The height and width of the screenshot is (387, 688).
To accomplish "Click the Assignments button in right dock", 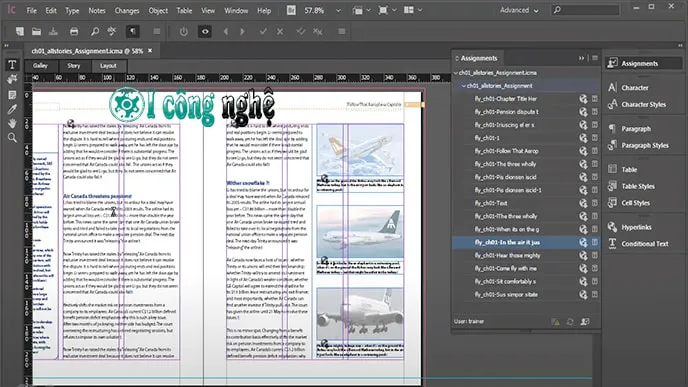I will pyautogui.click(x=643, y=63).
